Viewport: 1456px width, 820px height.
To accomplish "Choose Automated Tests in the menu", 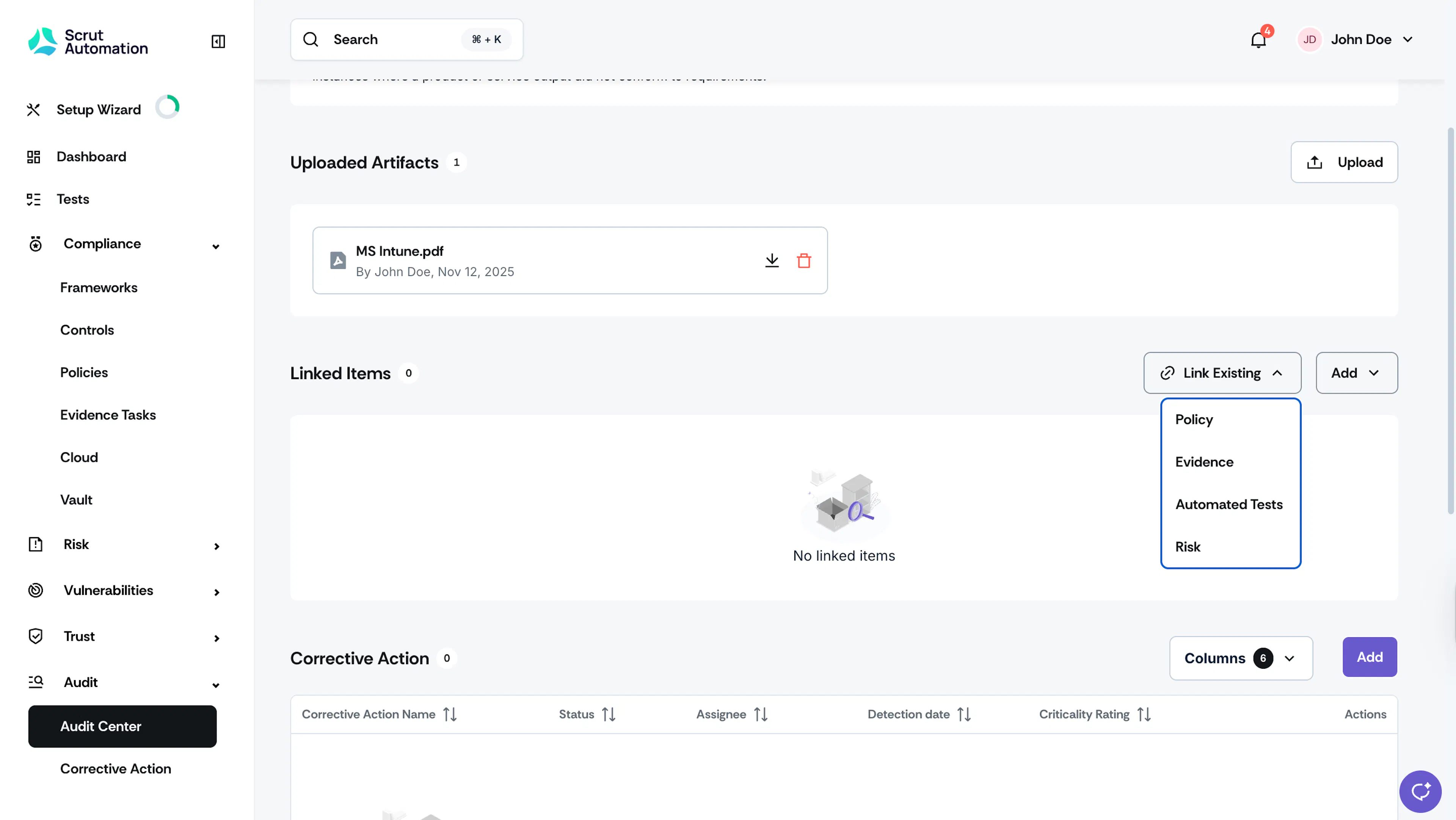I will point(1230,505).
